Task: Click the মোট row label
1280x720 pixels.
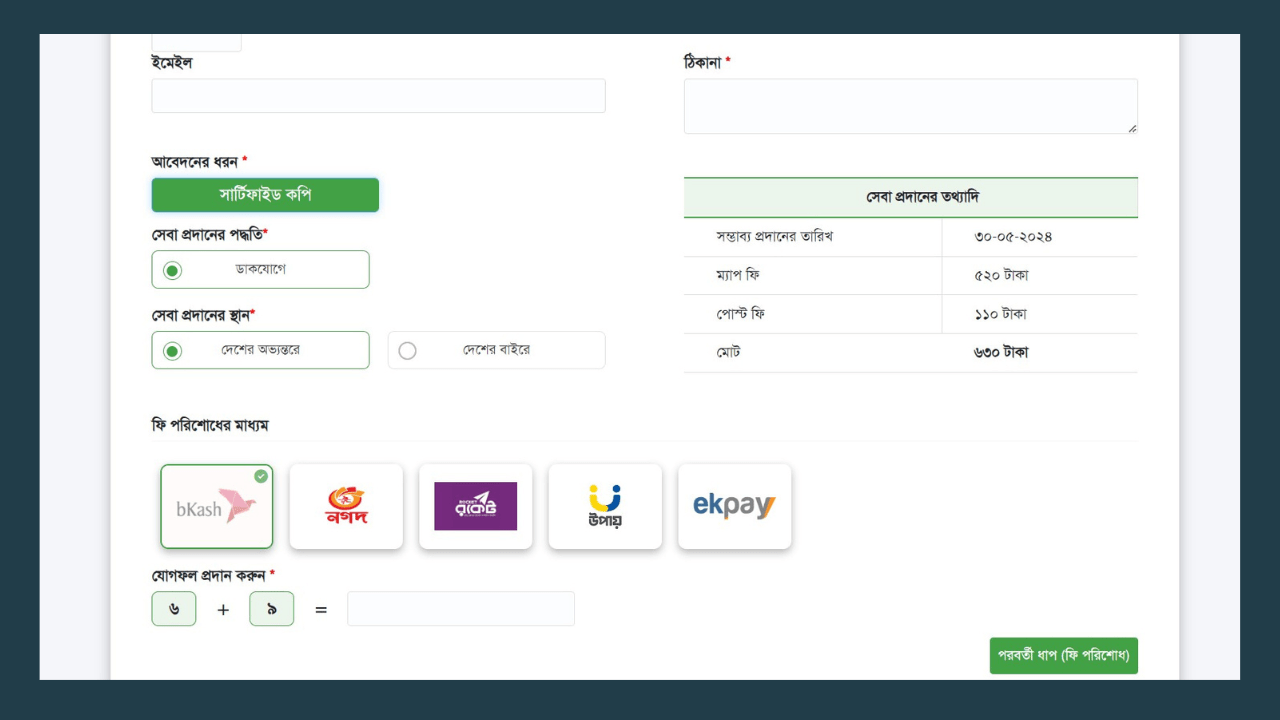Action: tap(728, 352)
